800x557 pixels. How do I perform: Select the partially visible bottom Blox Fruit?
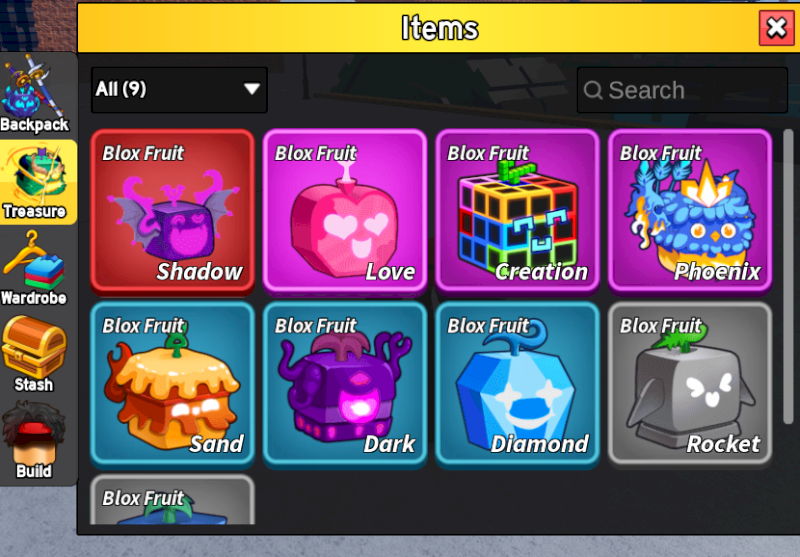[x=172, y=499]
